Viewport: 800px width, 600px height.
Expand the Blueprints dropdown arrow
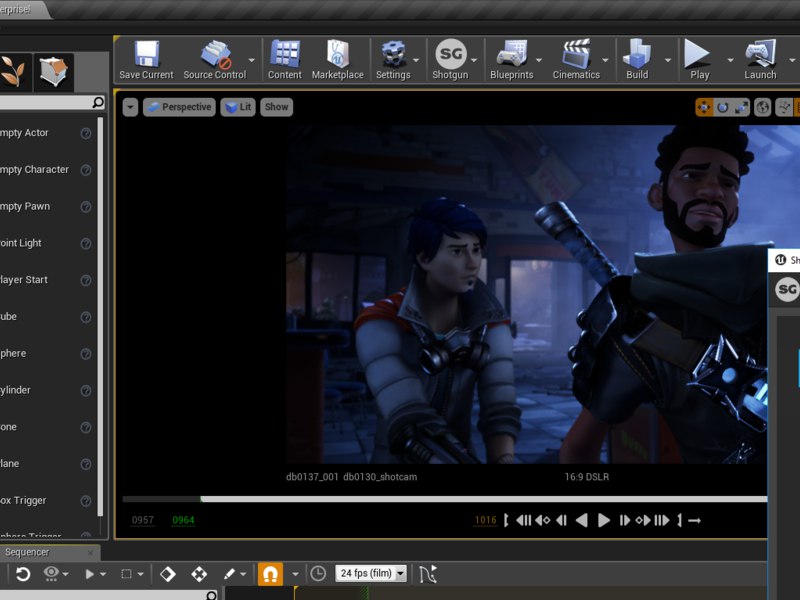click(x=539, y=60)
